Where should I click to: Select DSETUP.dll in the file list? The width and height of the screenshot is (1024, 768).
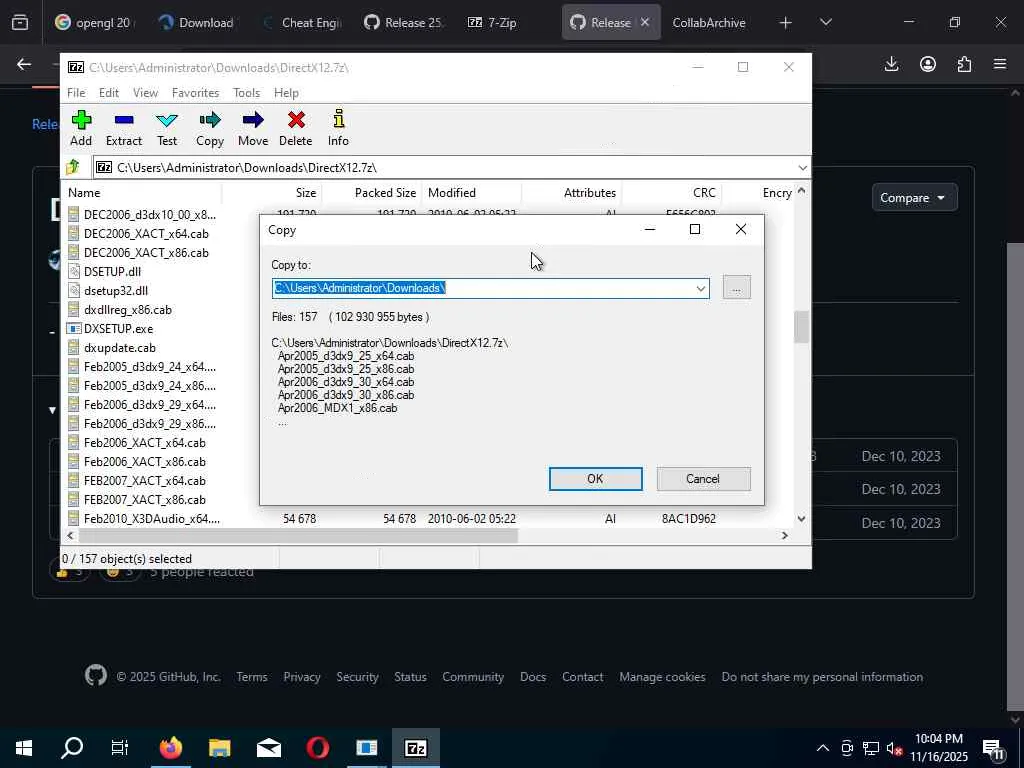tap(112, 272)
